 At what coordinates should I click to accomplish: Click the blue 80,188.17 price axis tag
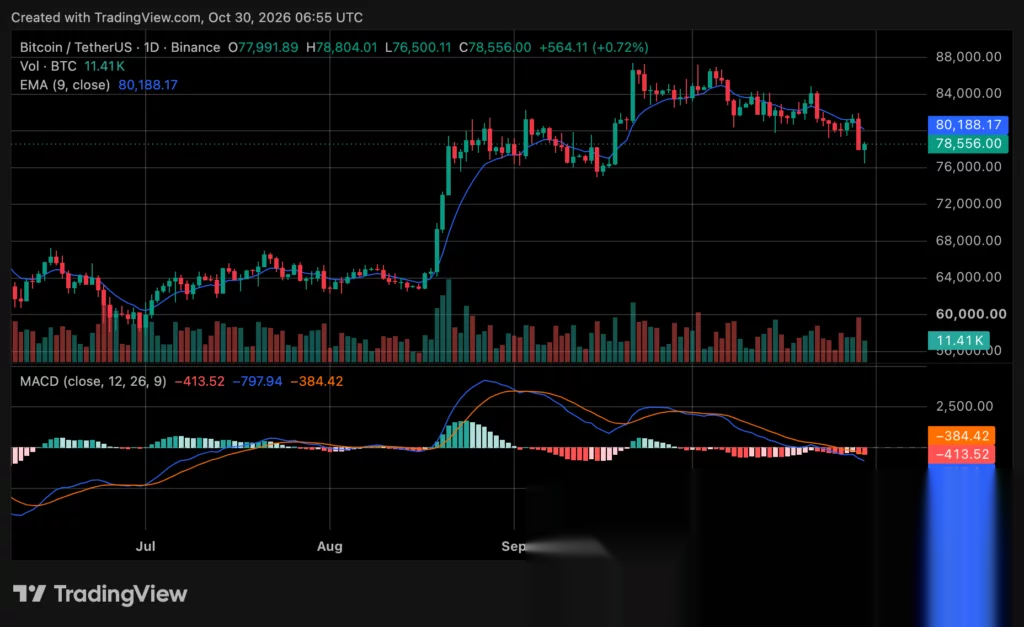968,125
